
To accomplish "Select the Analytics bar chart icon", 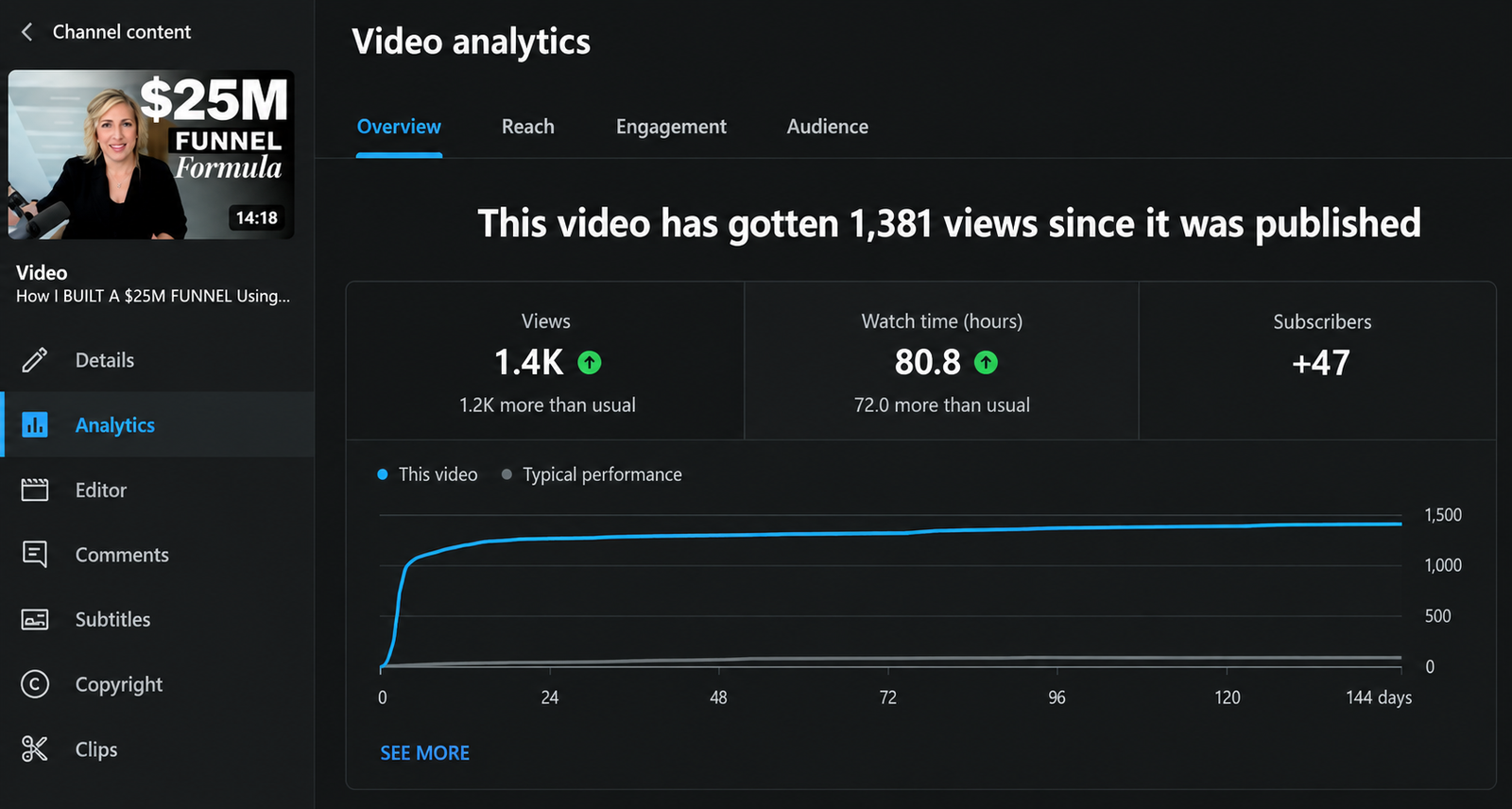I will [35, 424].
